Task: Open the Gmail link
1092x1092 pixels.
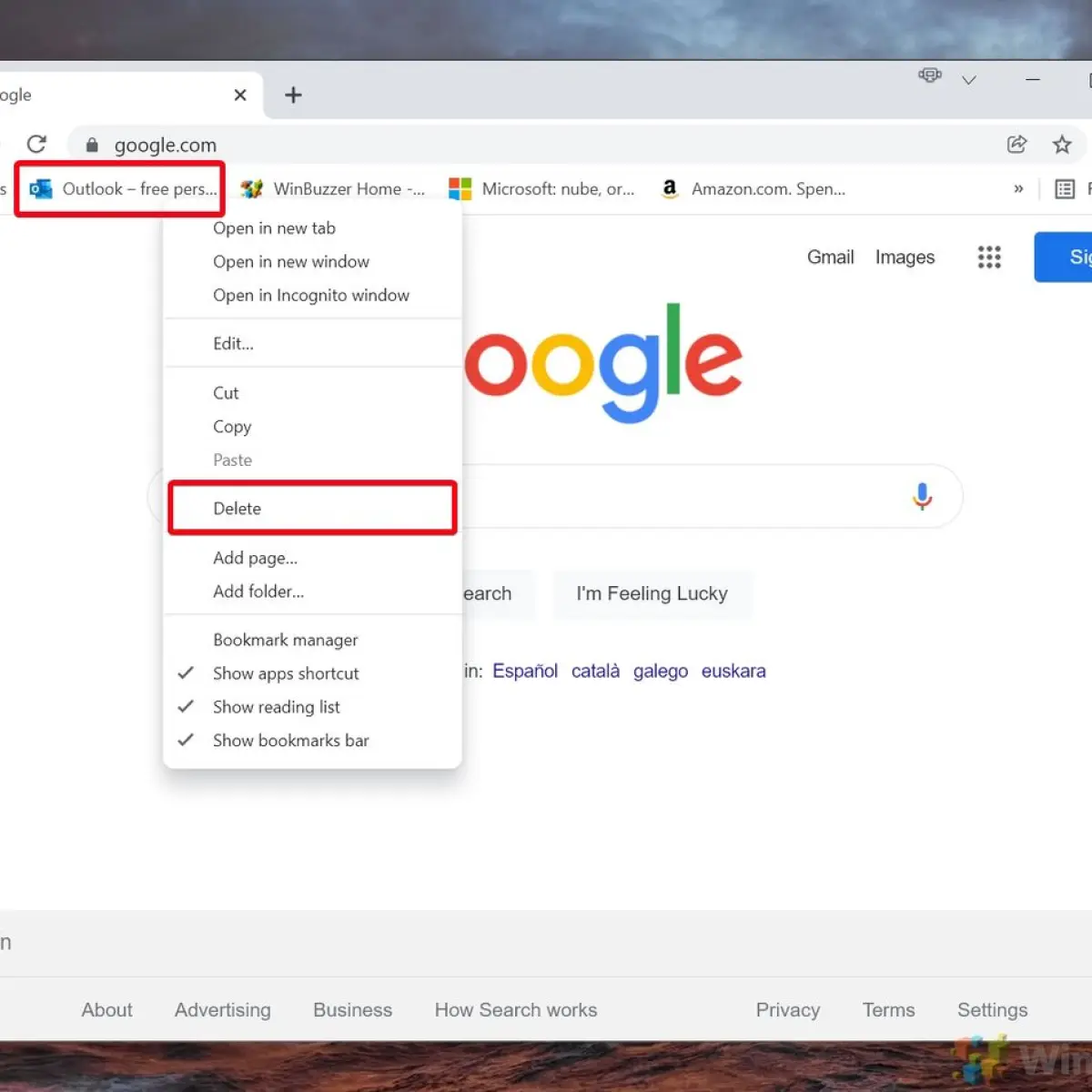Action: click(x=830, y=258)
